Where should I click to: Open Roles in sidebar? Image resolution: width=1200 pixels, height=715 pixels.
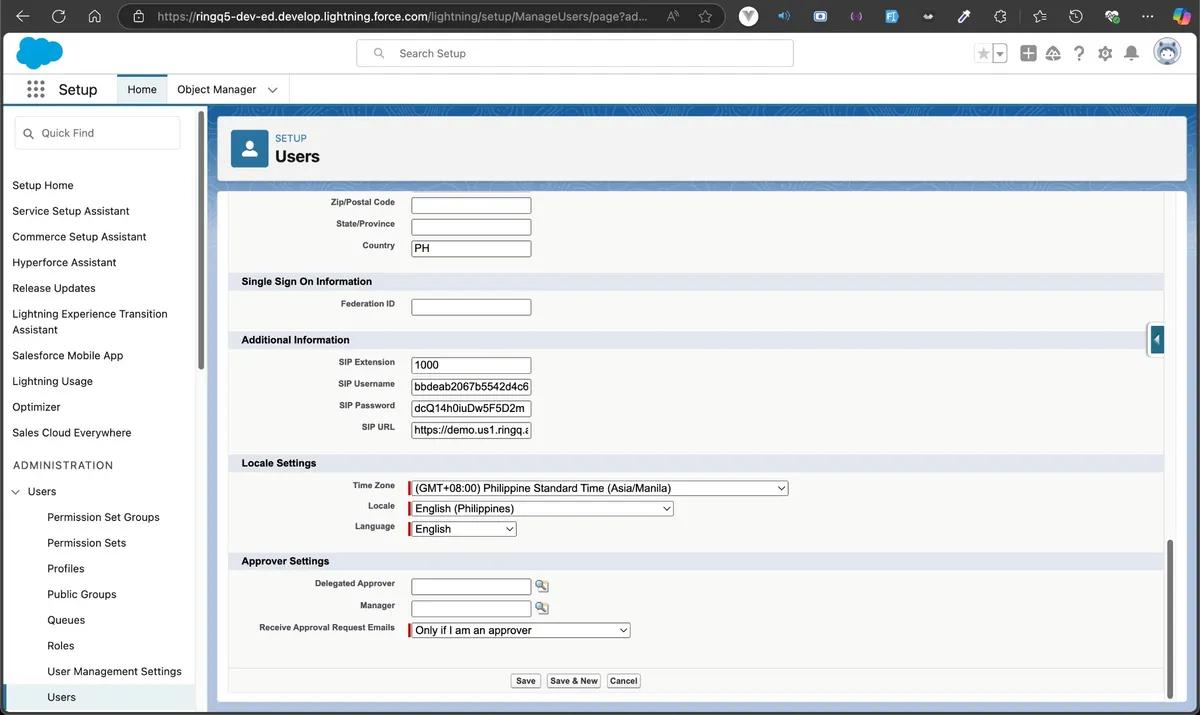[61, 646]
